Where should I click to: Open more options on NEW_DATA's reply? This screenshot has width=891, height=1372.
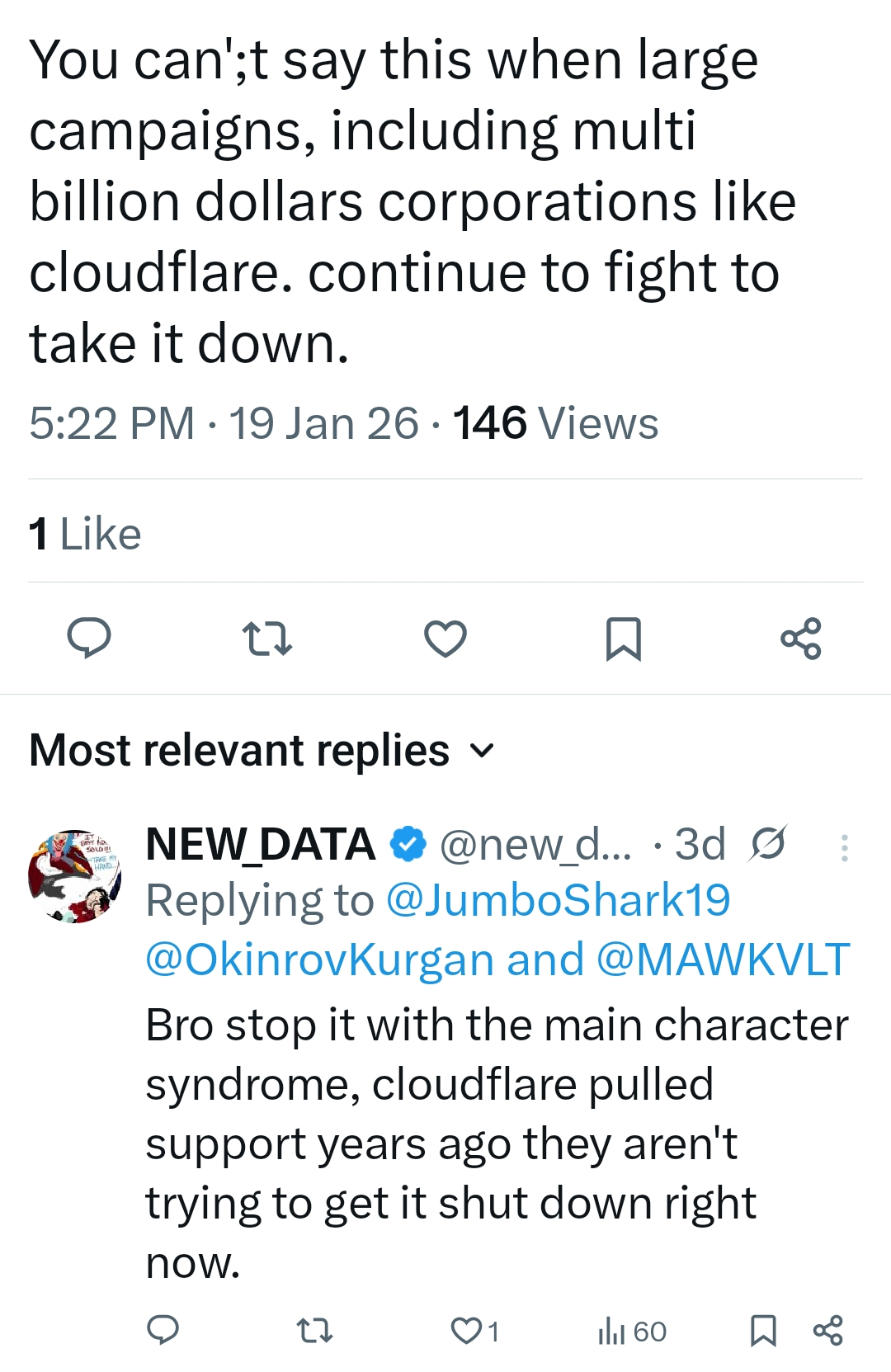pyautogui.click(x=844, y=848)
